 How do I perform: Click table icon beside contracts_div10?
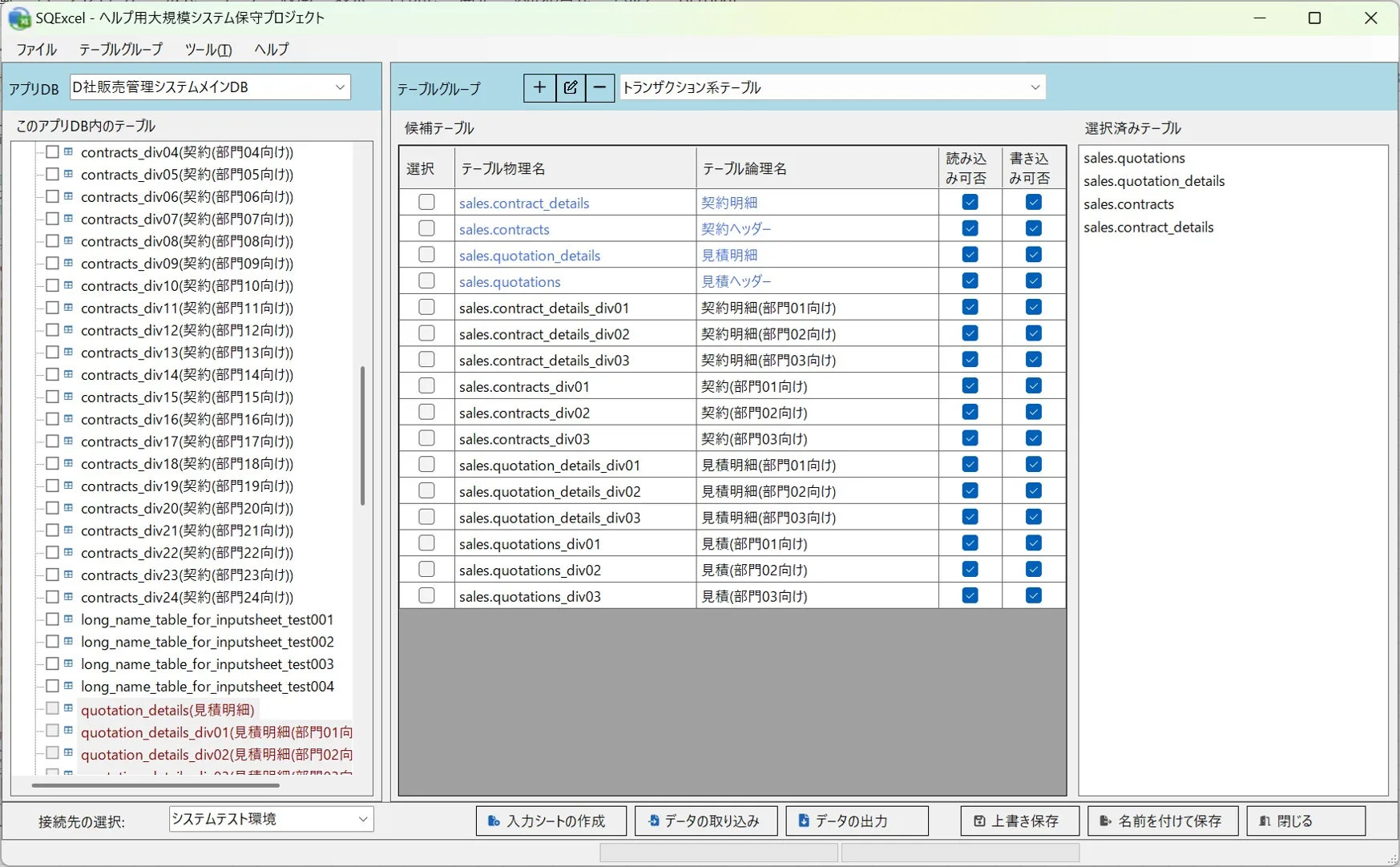click(x=69, y=285)
